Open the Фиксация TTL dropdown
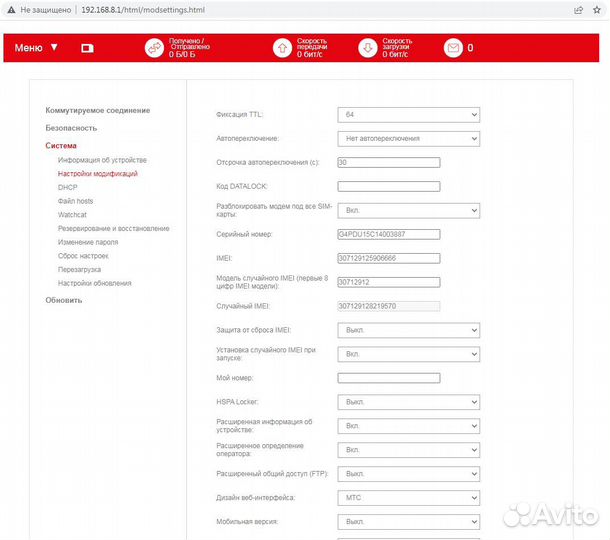This screenshot has width=610, height=540. 408,114
